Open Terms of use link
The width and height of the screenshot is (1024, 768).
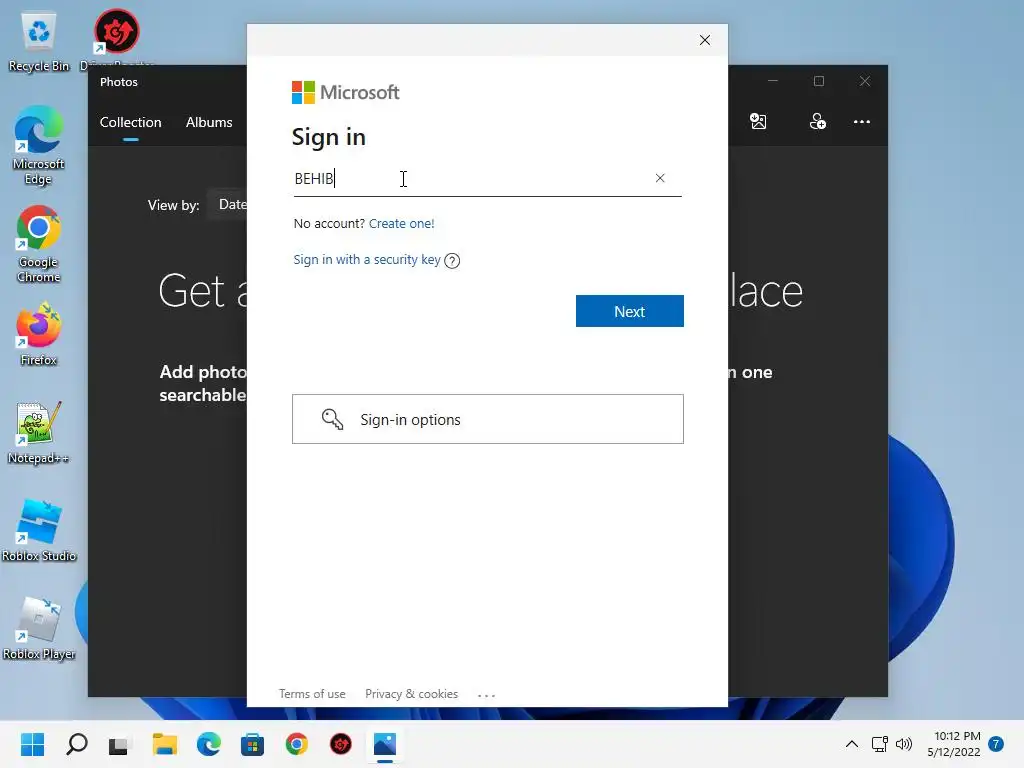pyautogui.click(x=312, y=694)
